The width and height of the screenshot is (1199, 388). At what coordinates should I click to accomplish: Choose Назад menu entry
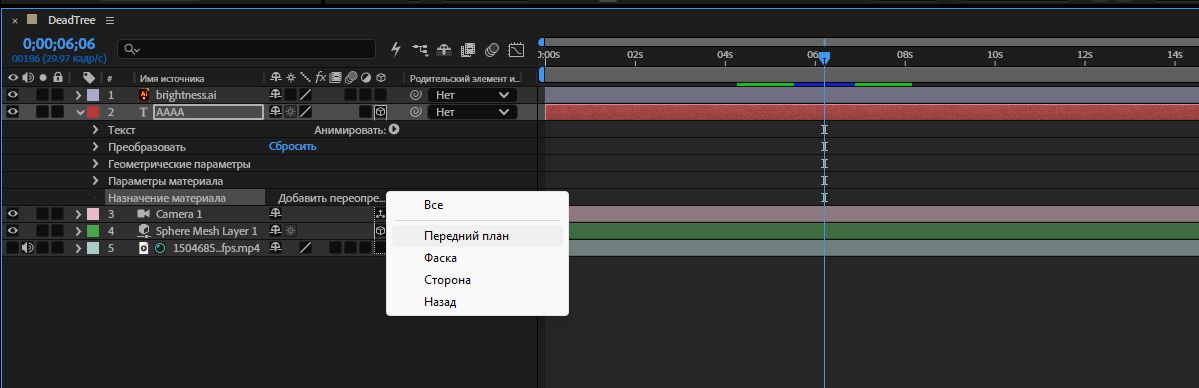pyautogui.click(x=477, y=302)
